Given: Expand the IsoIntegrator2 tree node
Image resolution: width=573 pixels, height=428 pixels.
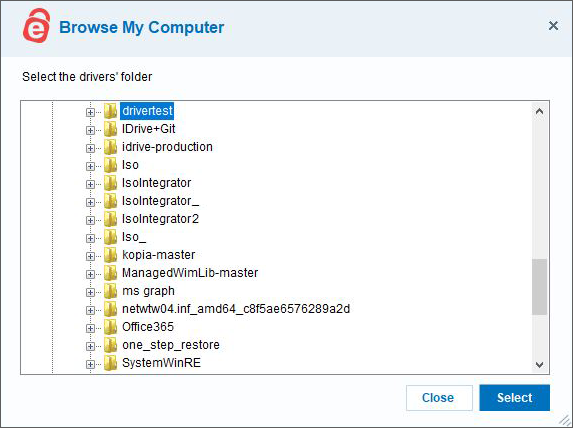Looking at the screenshot, I should [x=90, y=220].
